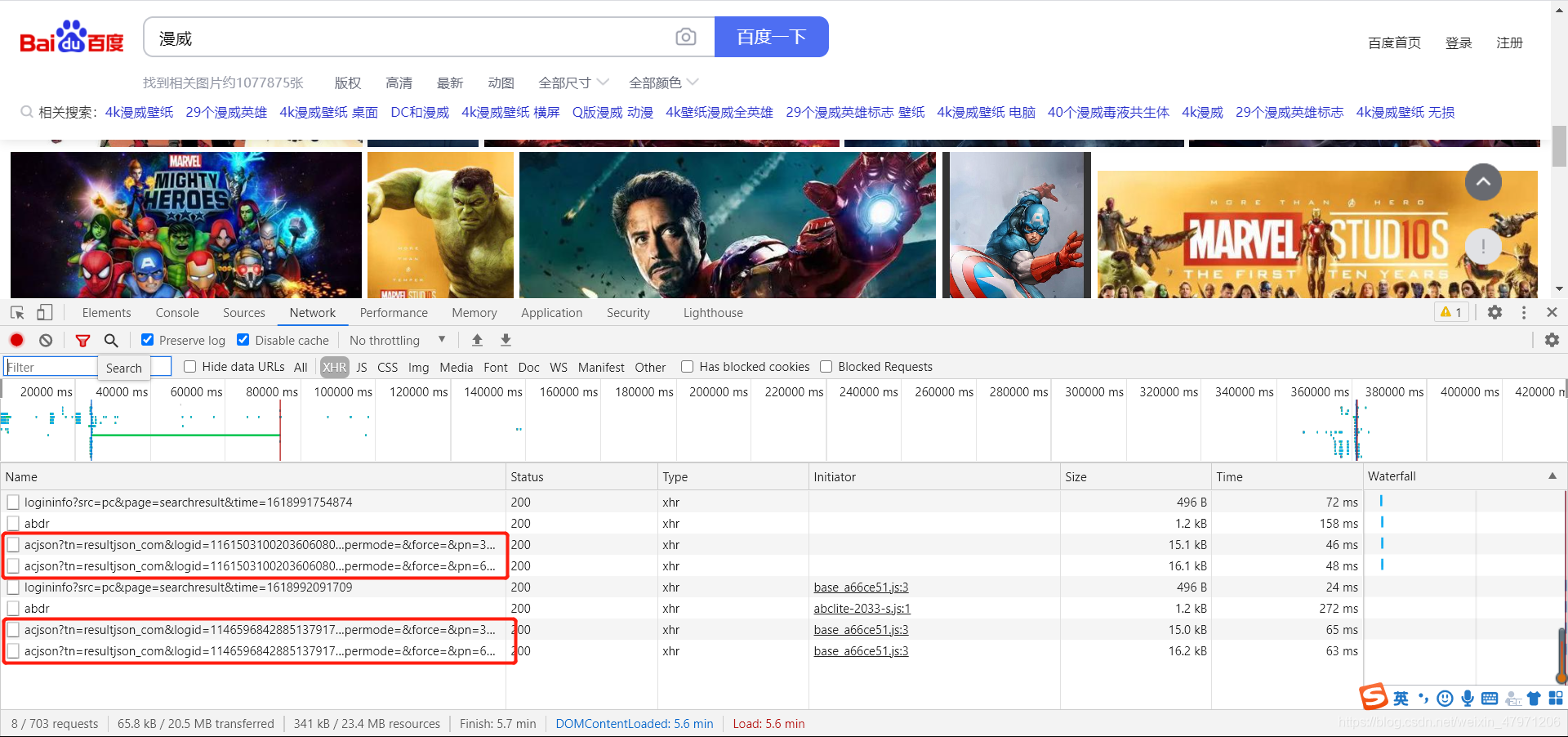Screen dimensions: 1568x737
Task: Open the Hulk image thumbnail
Action: tap(440, 225)
